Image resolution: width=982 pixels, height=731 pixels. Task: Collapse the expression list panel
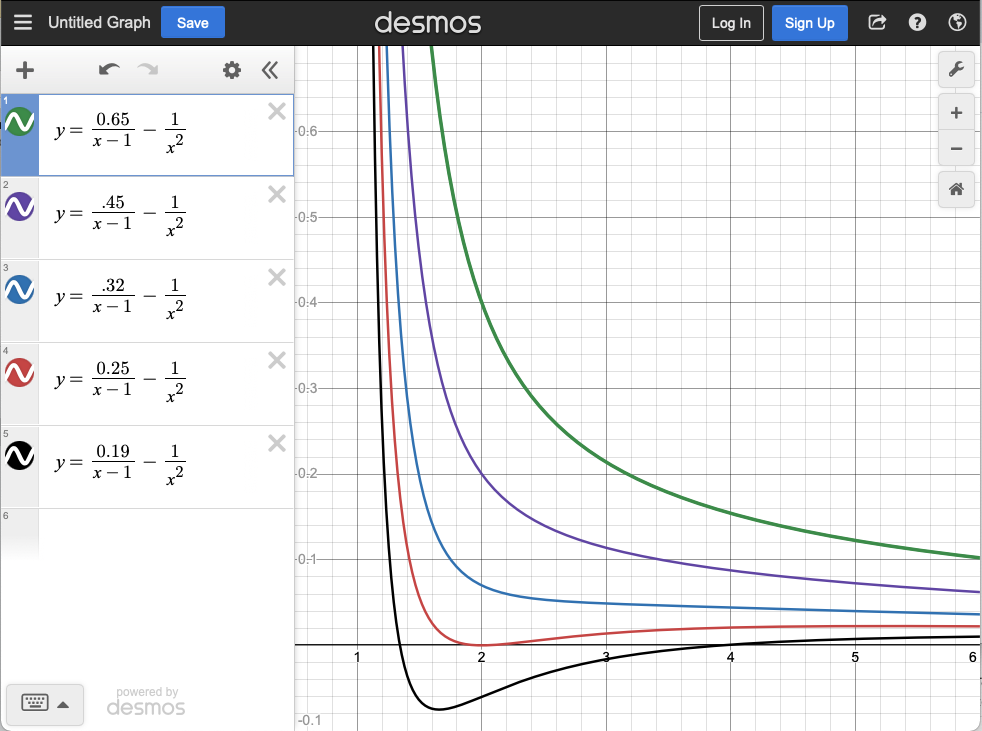tap(270, 70)
